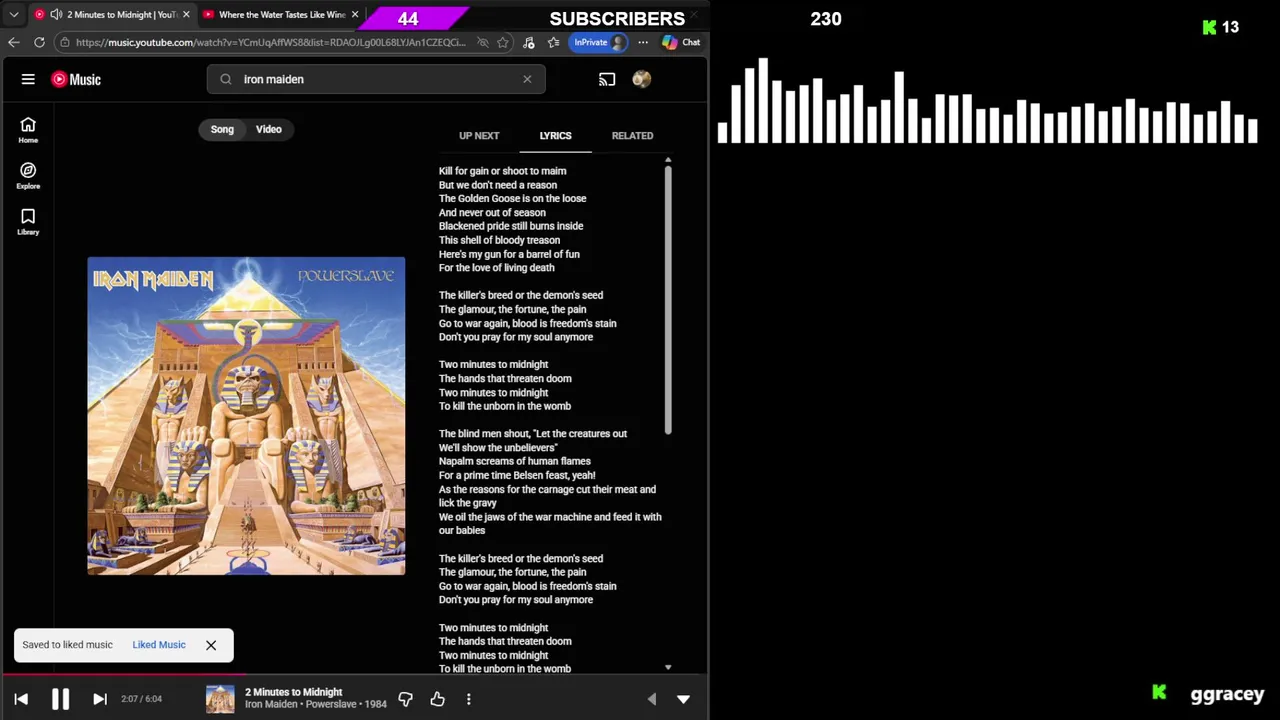Select the LYRICS tab
The height and width of the screenshot is (720, 1280).
click(x=555, y=135)
